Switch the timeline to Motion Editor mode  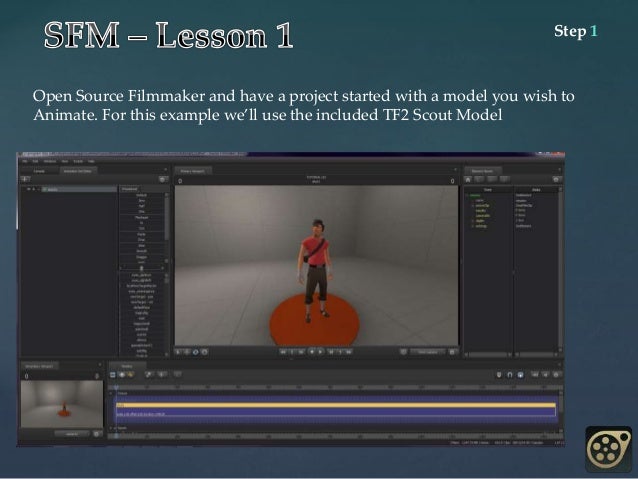click(x=121, y=374)
